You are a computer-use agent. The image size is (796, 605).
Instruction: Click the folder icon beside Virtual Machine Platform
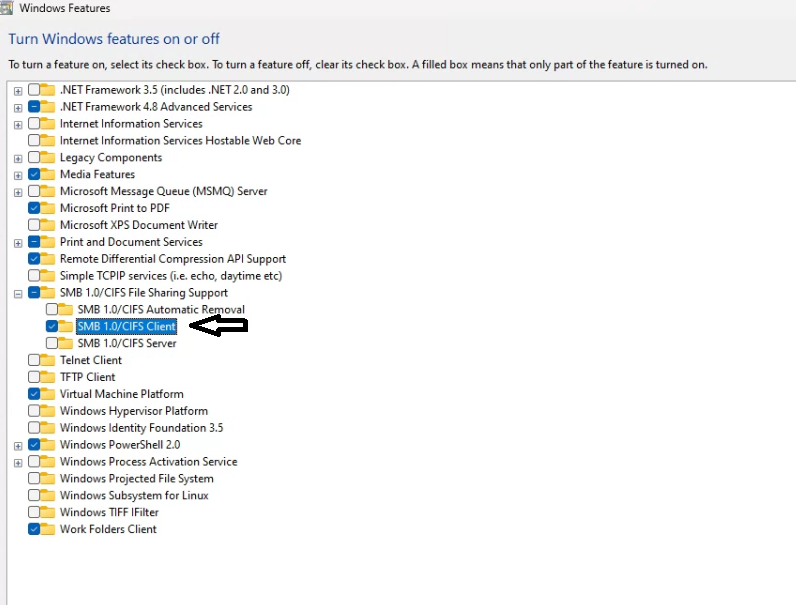pyautogui.click(x=48, y=394)
